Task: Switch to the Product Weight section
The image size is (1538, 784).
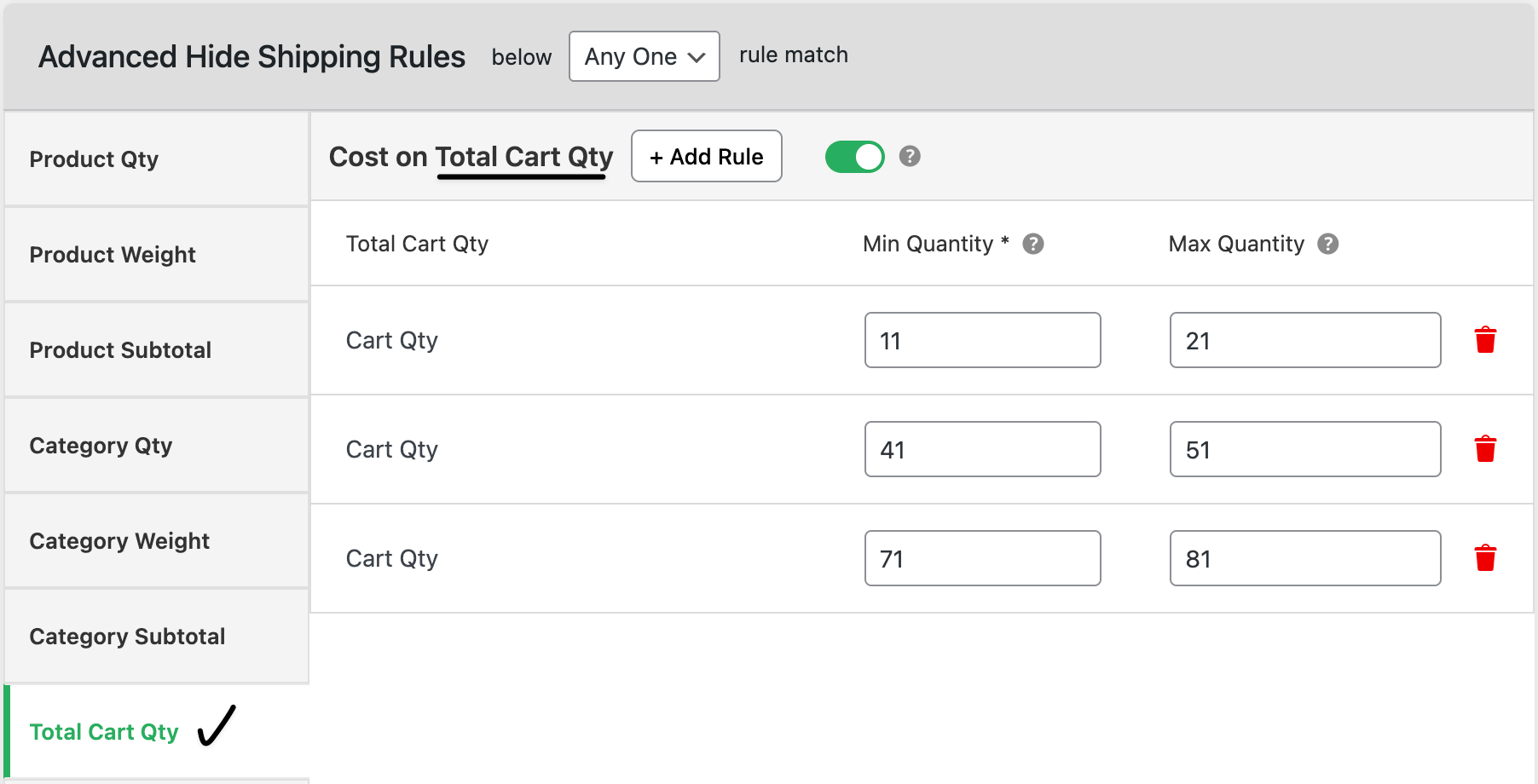Action: (113, 254)
